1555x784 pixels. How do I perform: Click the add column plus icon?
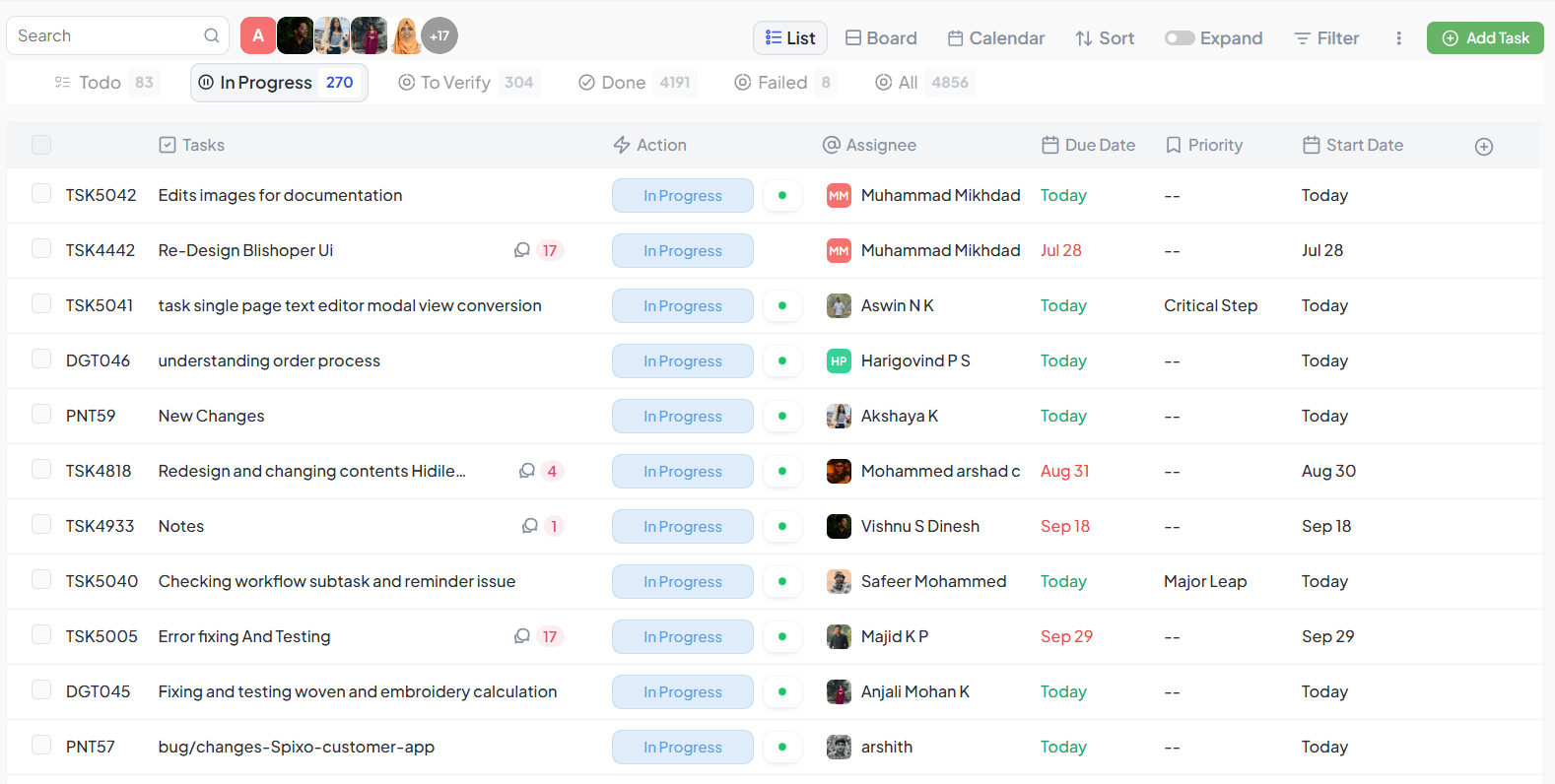[x=1483, y=147]
